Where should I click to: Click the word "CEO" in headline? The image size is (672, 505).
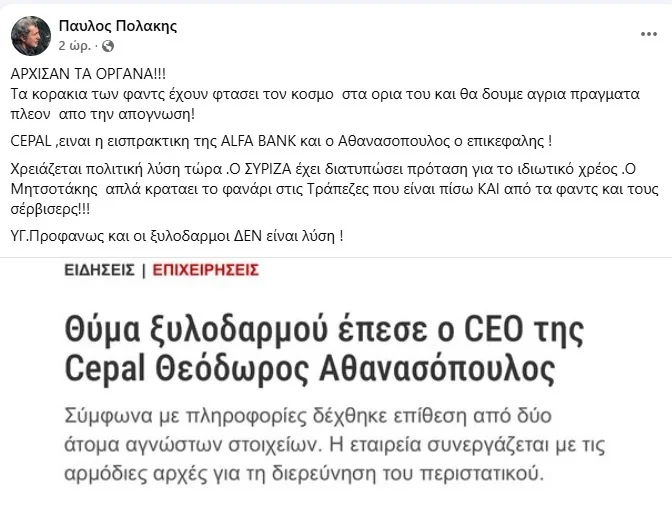[x=470, y=330]
